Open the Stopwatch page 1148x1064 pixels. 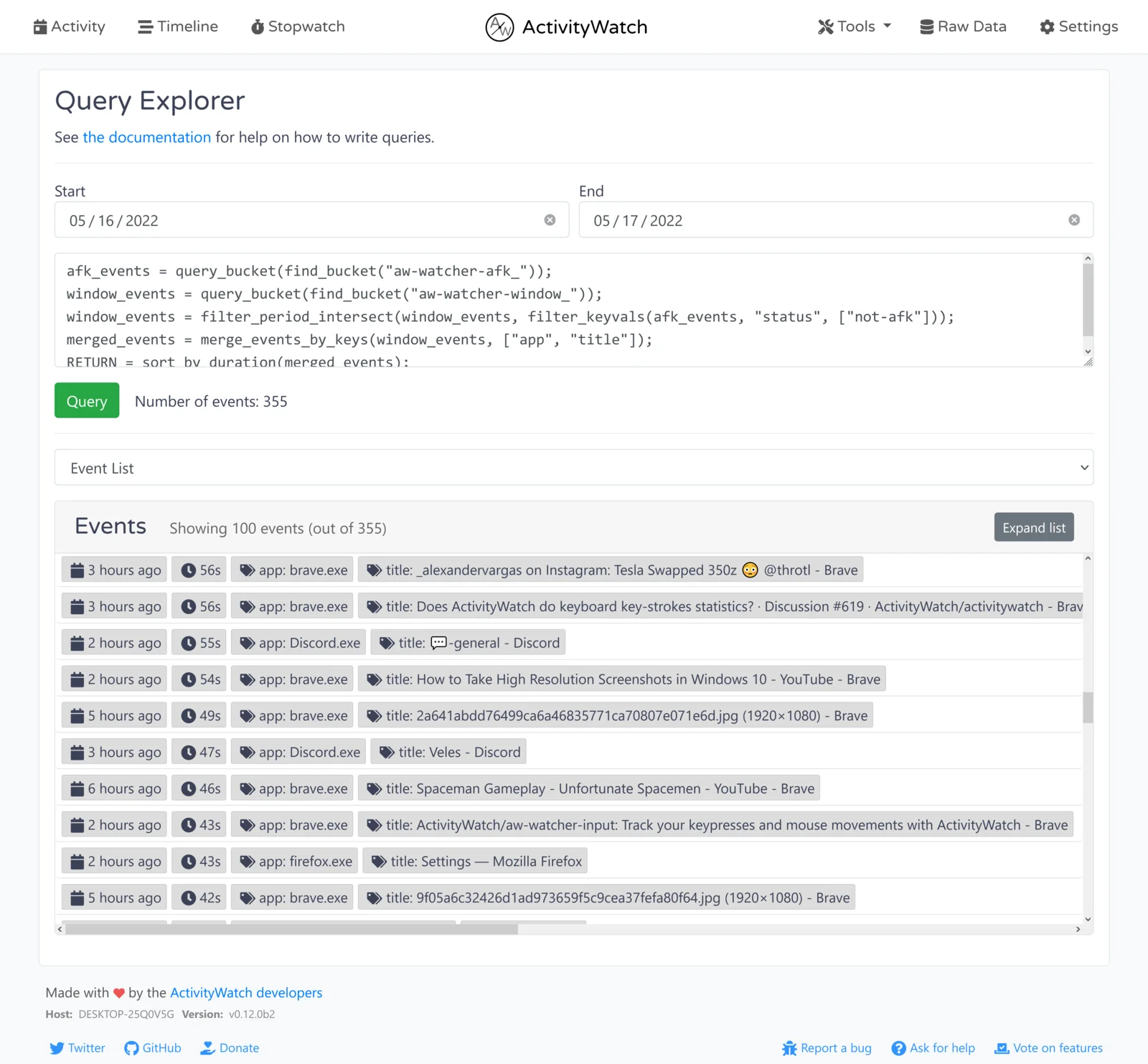[298, 27]
